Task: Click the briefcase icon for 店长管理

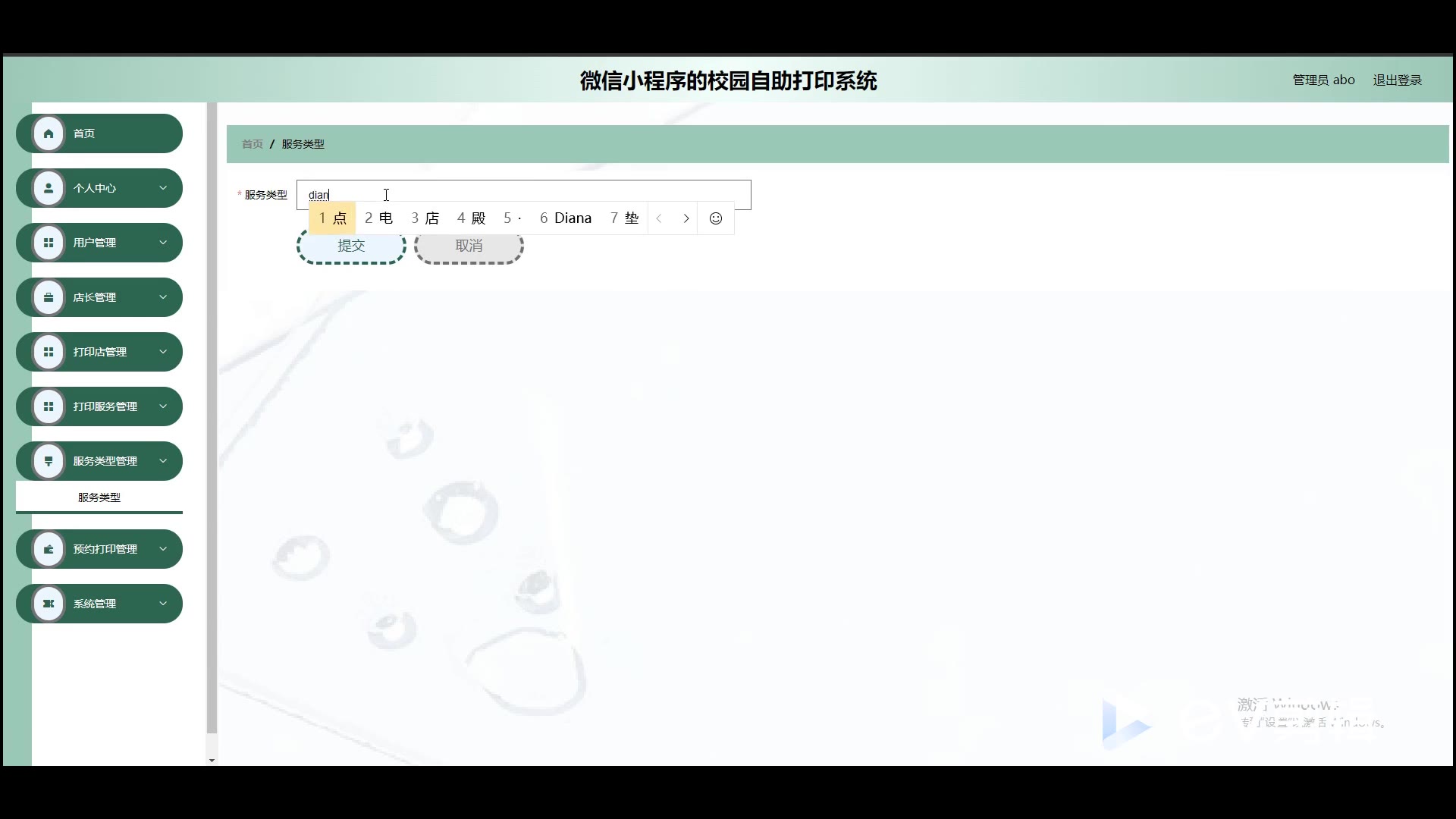Action: (49, 297)
